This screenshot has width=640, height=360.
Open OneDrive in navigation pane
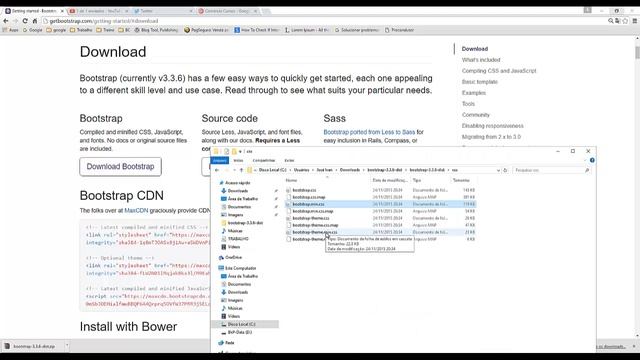[233, 258]
